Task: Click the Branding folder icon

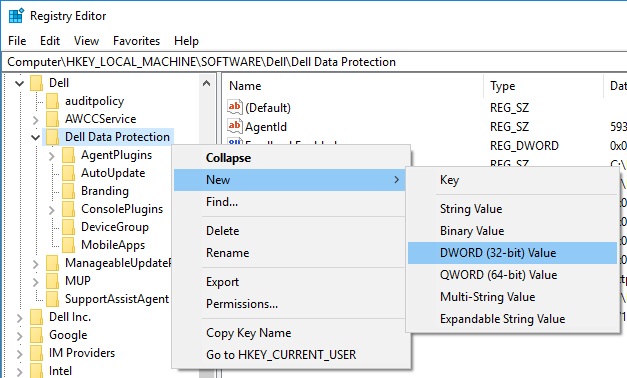Action: 68,191
